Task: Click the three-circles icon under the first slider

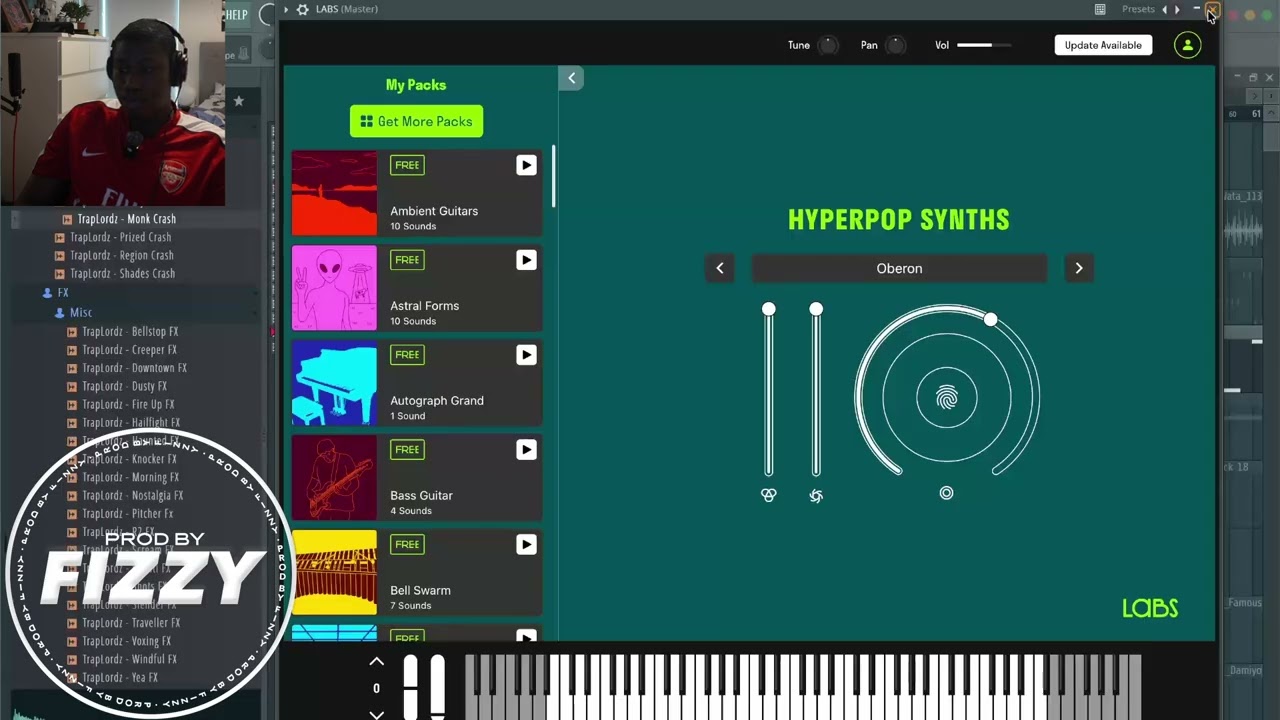Action: click(x=768, y=495)
